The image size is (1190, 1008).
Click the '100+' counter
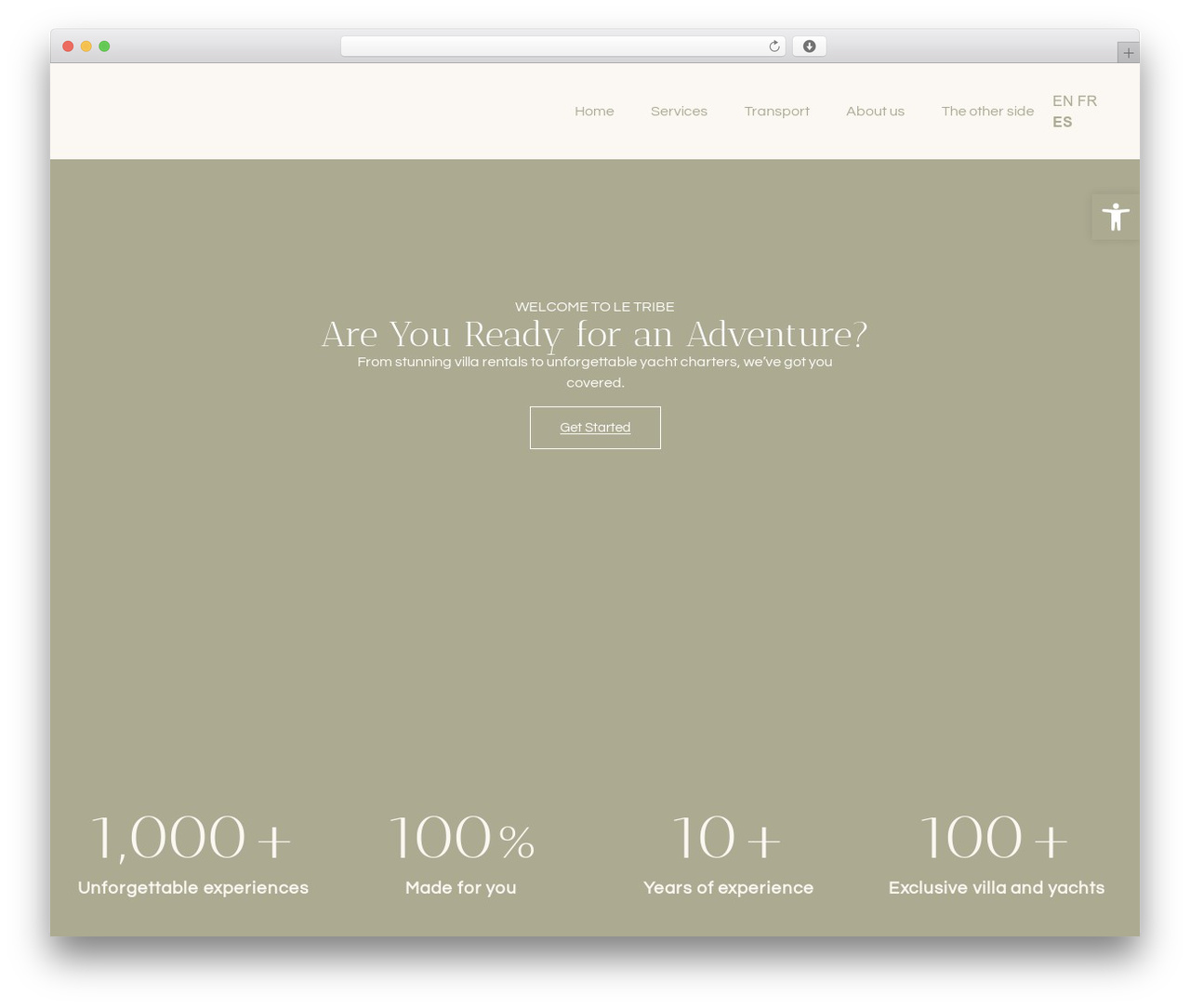pyautogui.click(x=995, y=837)
